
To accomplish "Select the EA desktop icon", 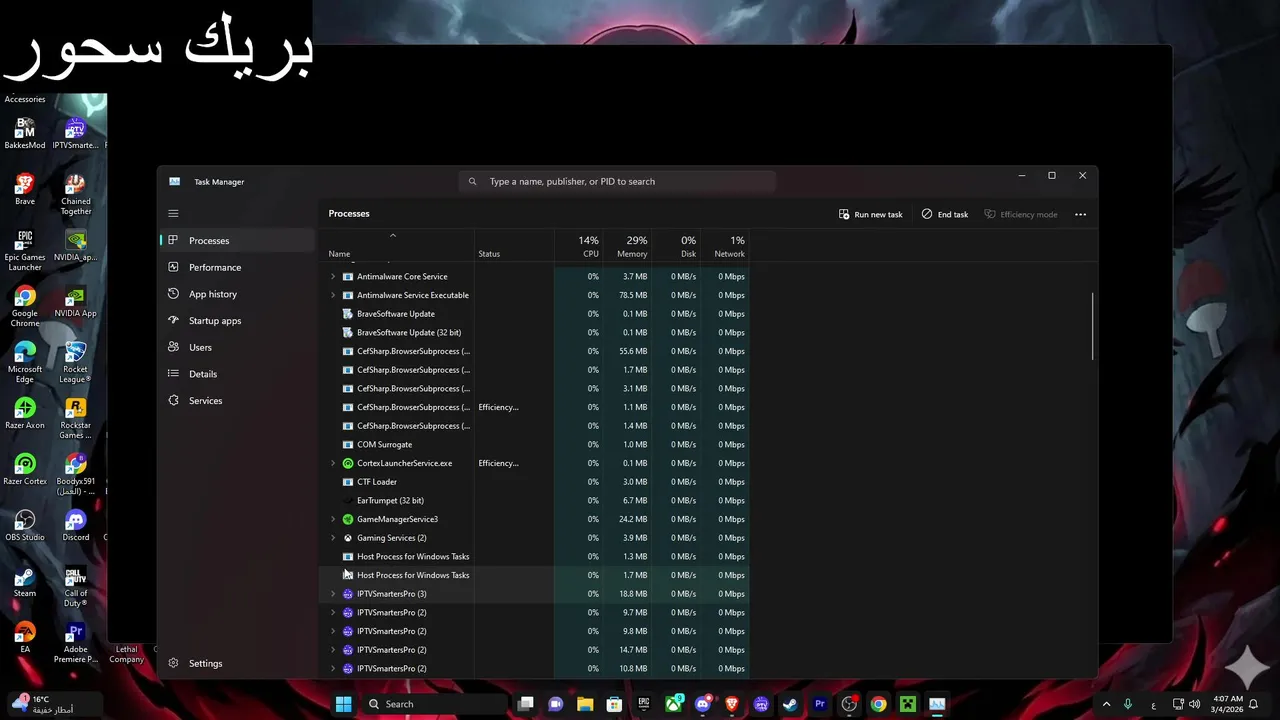I will (25, 638).
